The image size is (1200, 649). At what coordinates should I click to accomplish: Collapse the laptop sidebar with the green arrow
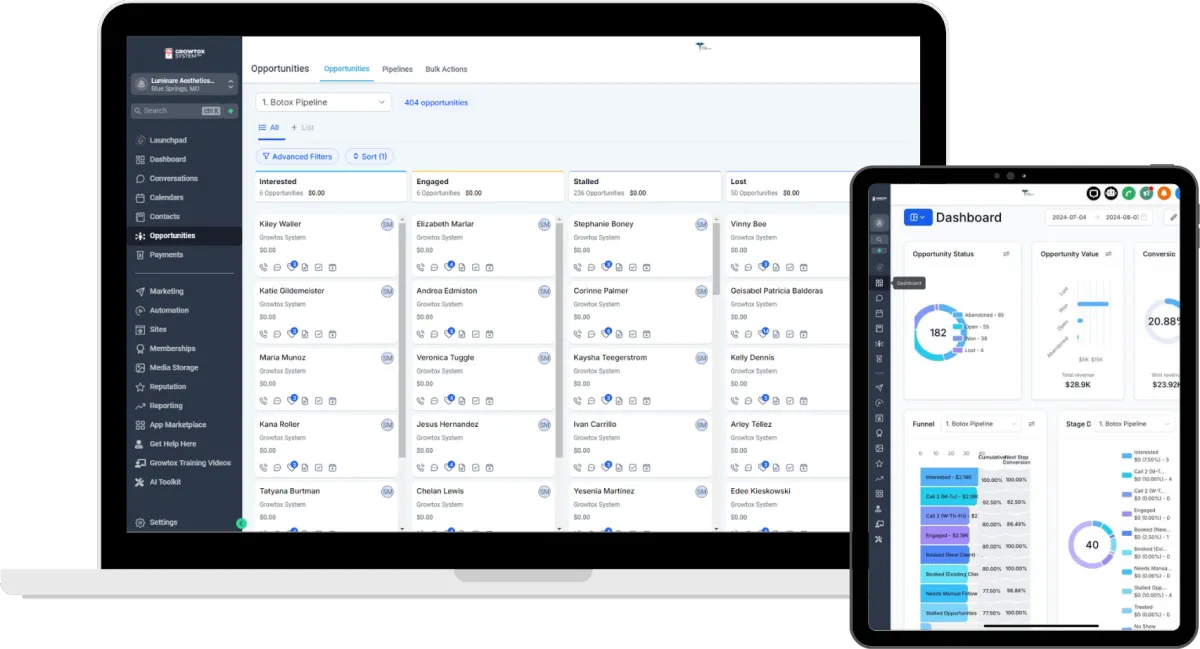click(x=241, y=523)
